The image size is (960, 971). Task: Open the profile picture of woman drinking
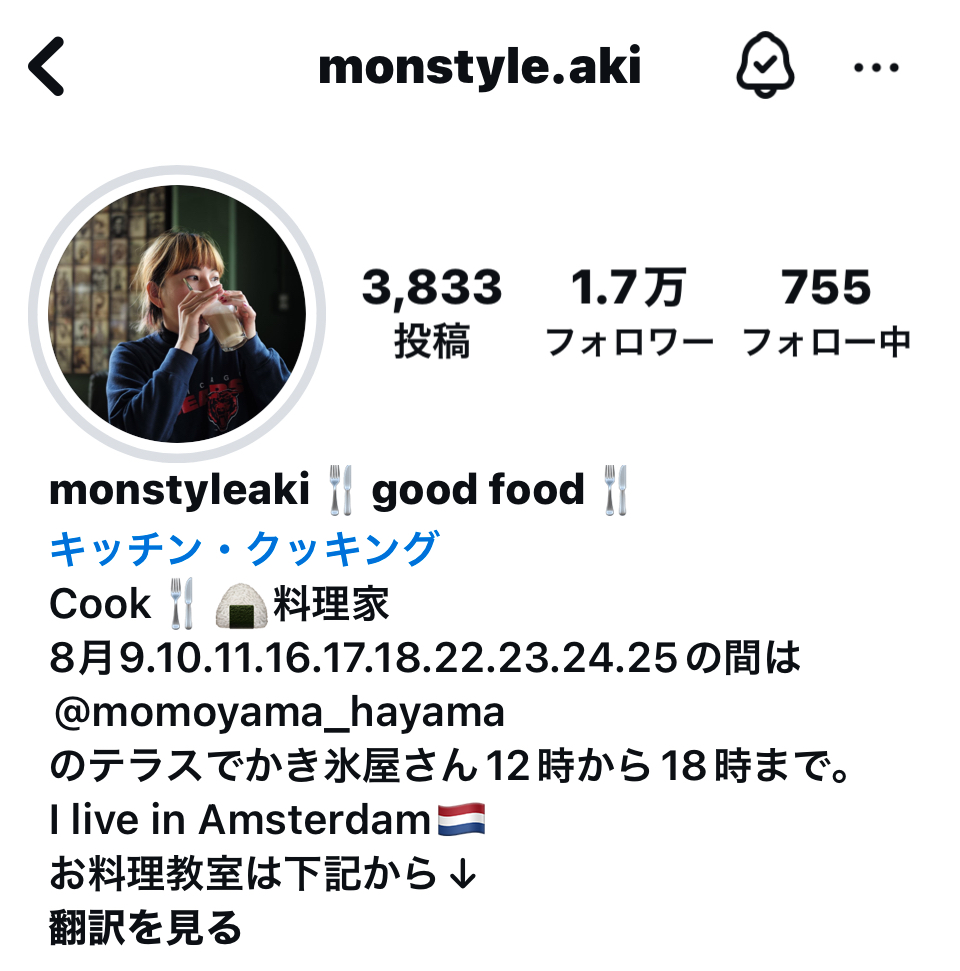pos(177,313)
